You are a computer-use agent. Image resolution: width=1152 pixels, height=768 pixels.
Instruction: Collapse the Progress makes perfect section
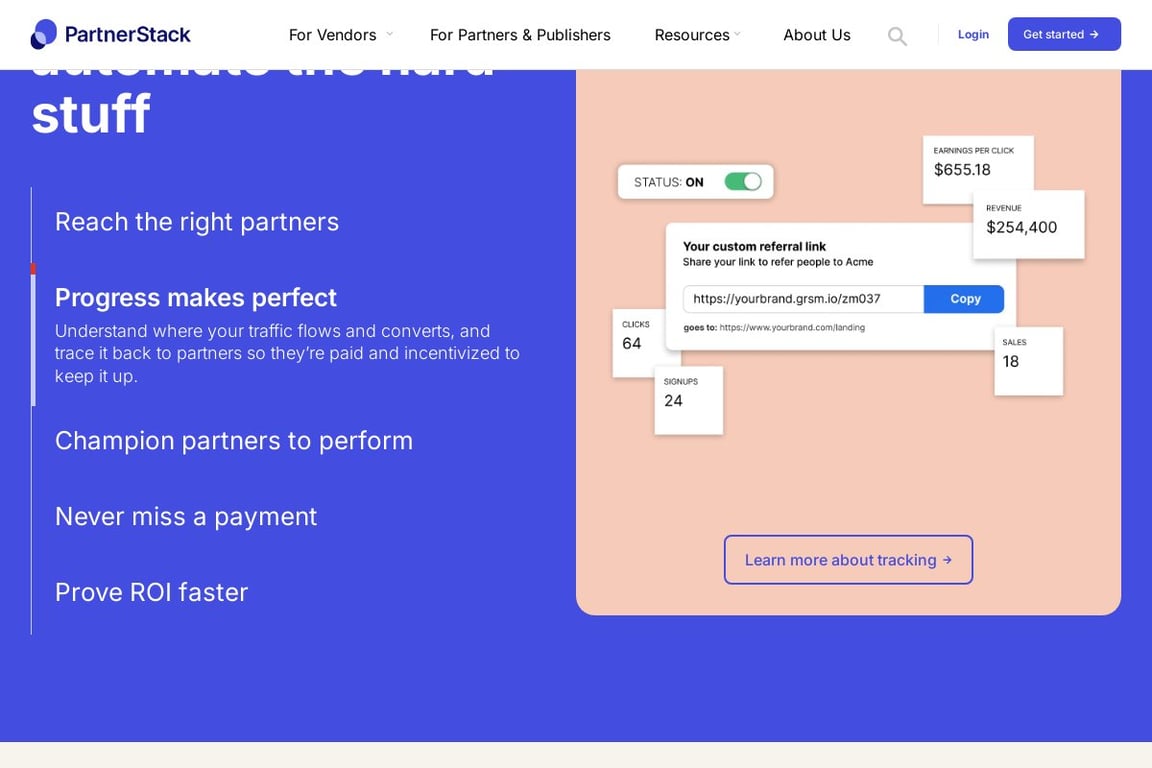tap(195, 297)
